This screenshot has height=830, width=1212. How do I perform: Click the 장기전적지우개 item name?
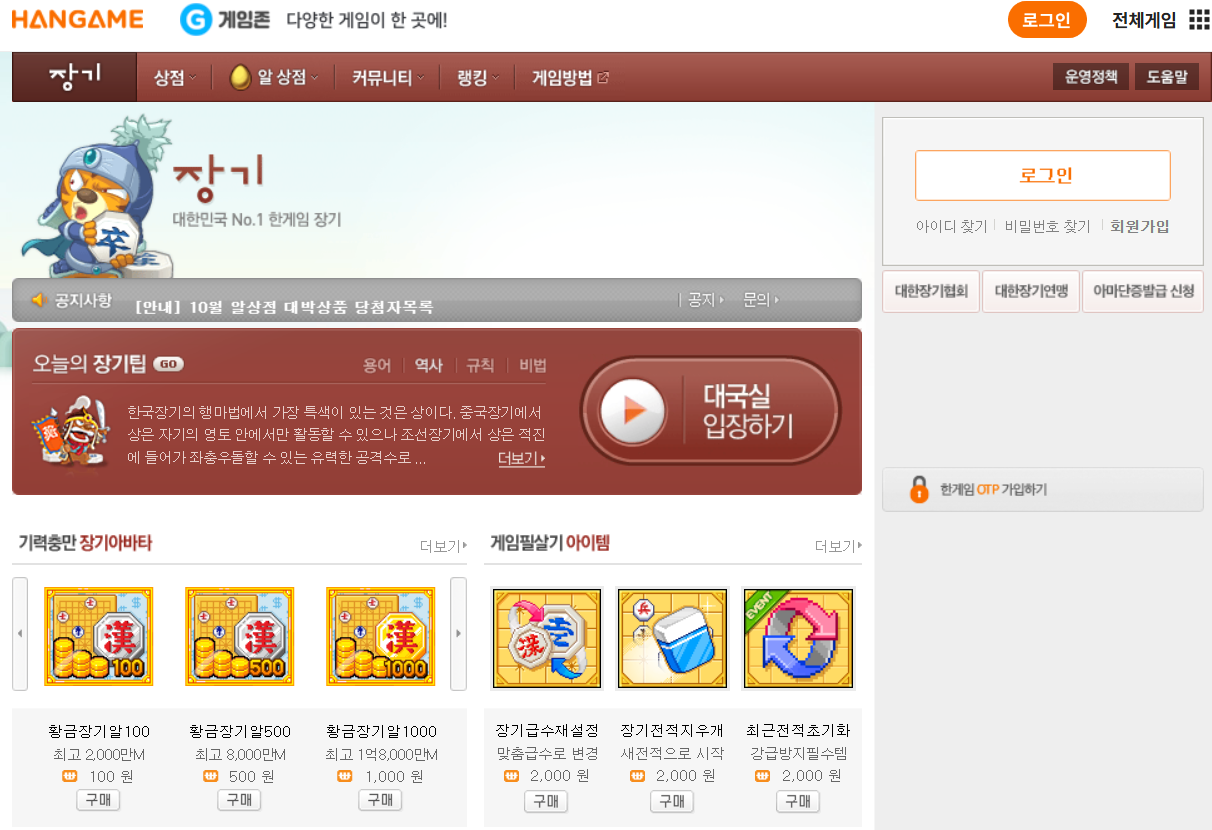tap(672, 730)
